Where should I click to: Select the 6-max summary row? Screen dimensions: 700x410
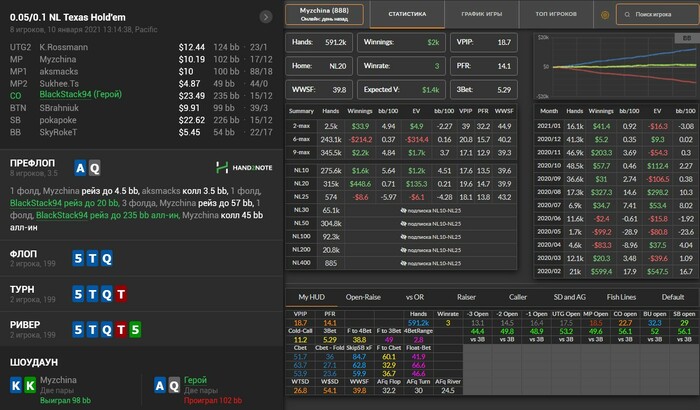(401, 140)
